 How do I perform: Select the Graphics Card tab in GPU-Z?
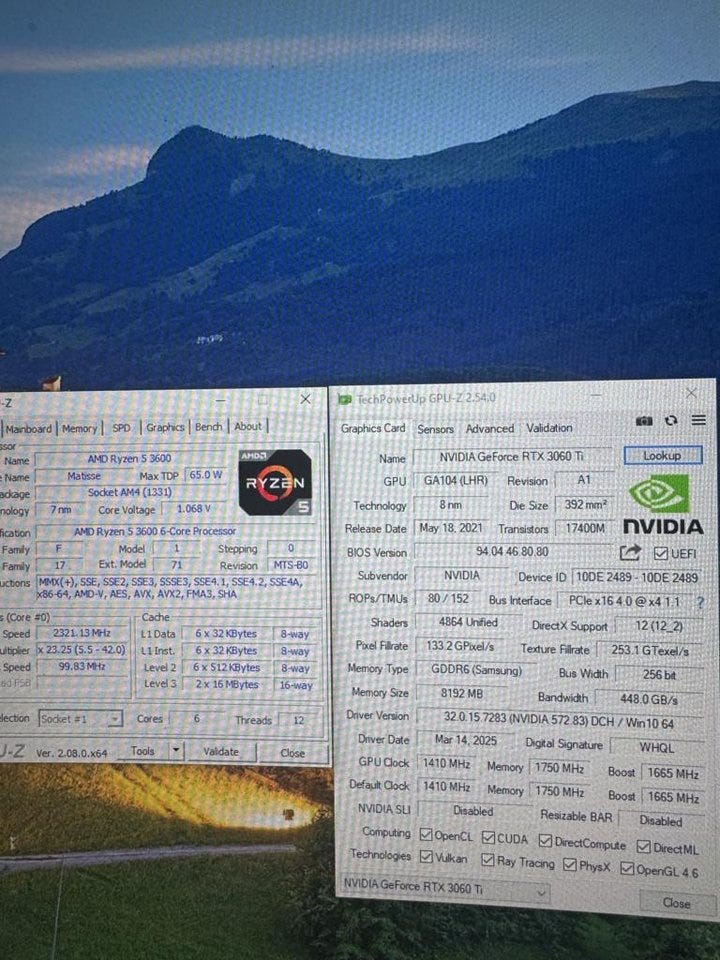(x=373, y=428)
